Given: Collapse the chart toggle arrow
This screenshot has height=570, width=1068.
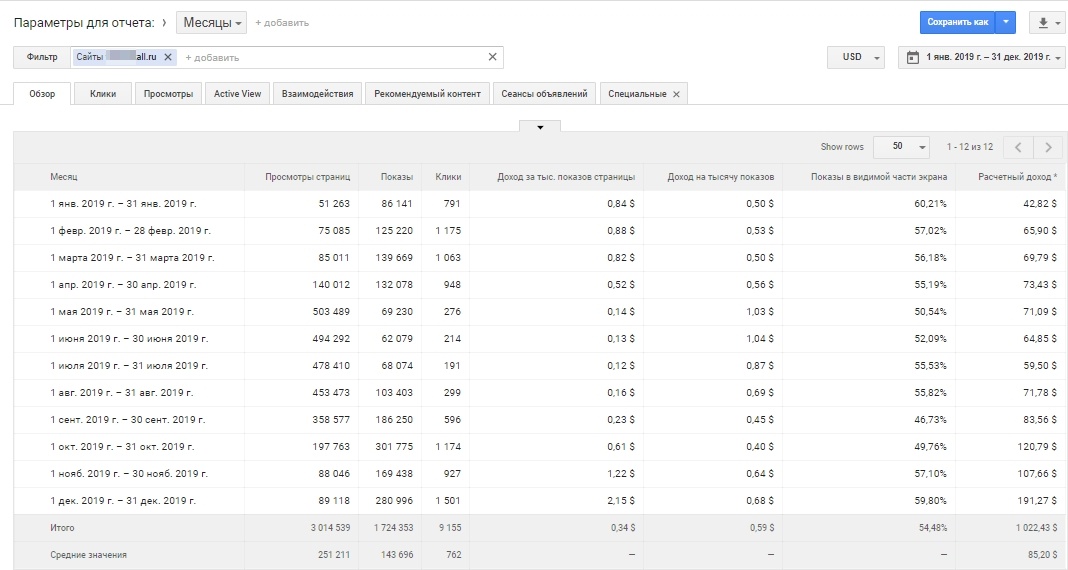Looking at the screenshot, I should tap(540, 127).
